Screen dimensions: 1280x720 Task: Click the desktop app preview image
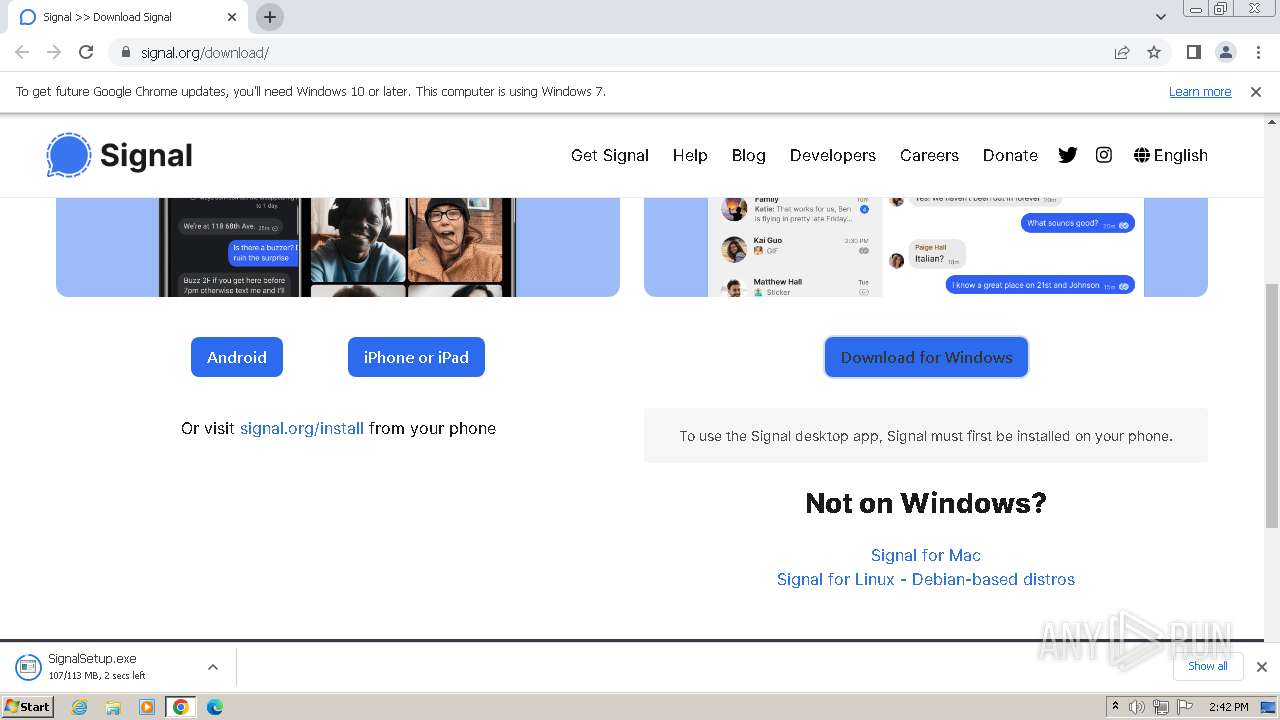point(926,247)
